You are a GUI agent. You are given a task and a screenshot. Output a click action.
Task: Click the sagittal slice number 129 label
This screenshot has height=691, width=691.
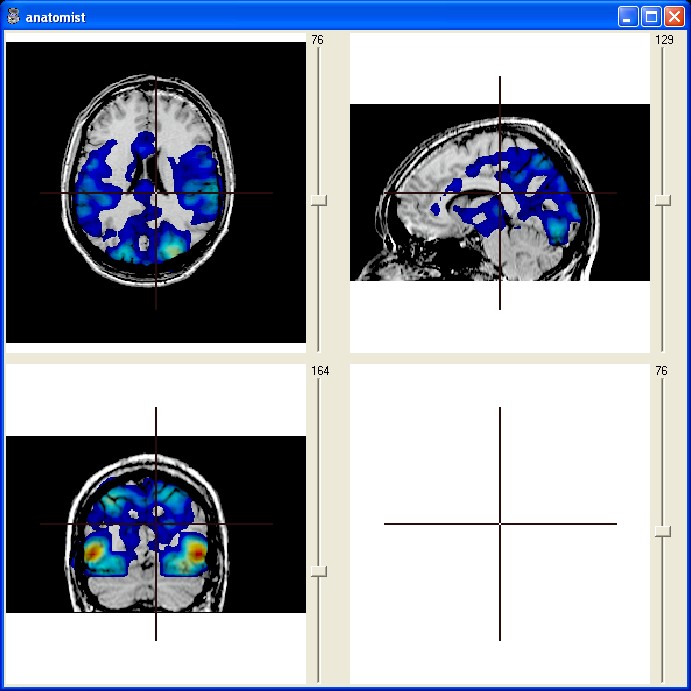click(664, 40)
